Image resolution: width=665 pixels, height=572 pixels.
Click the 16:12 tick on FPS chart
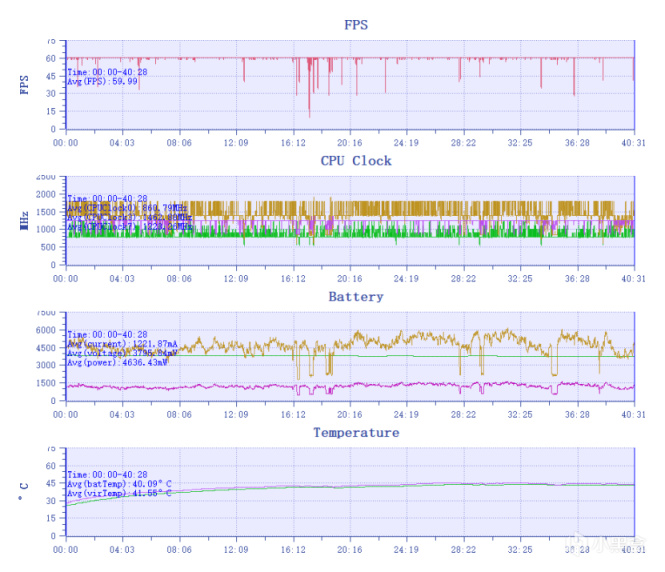[x=293, y=143]
